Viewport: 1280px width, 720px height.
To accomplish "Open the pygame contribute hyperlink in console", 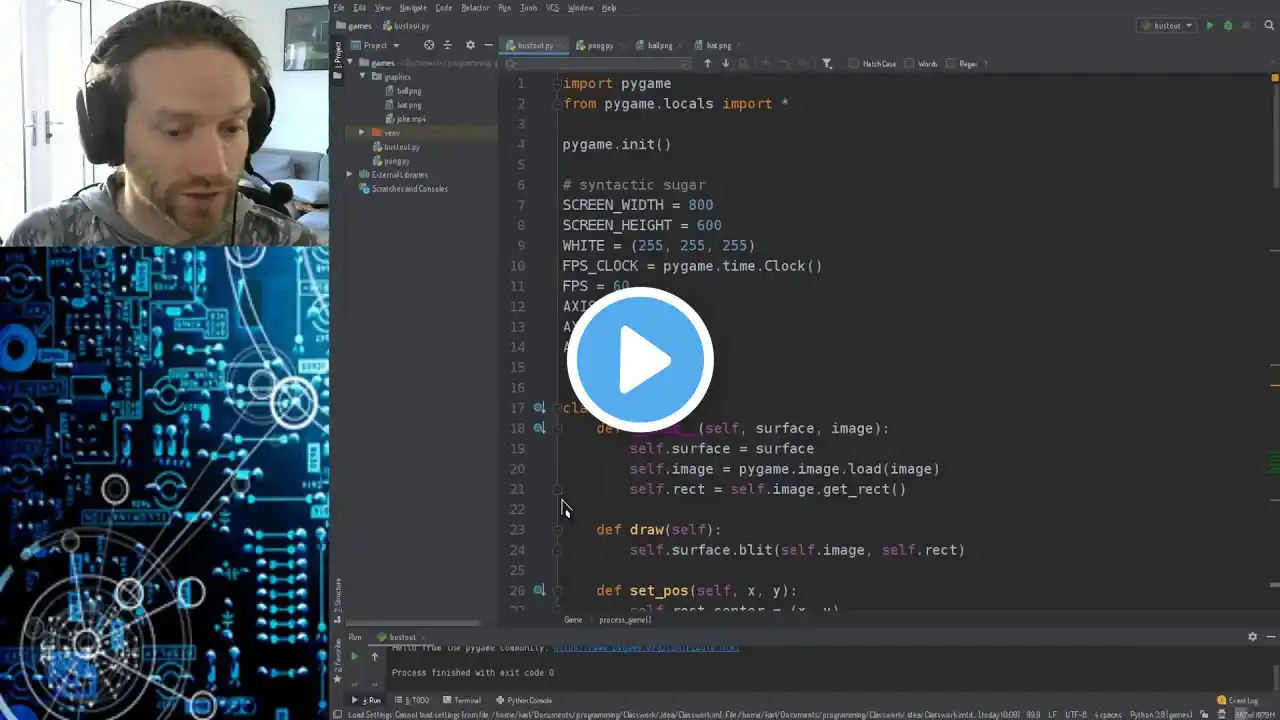I will pos(646,648).
